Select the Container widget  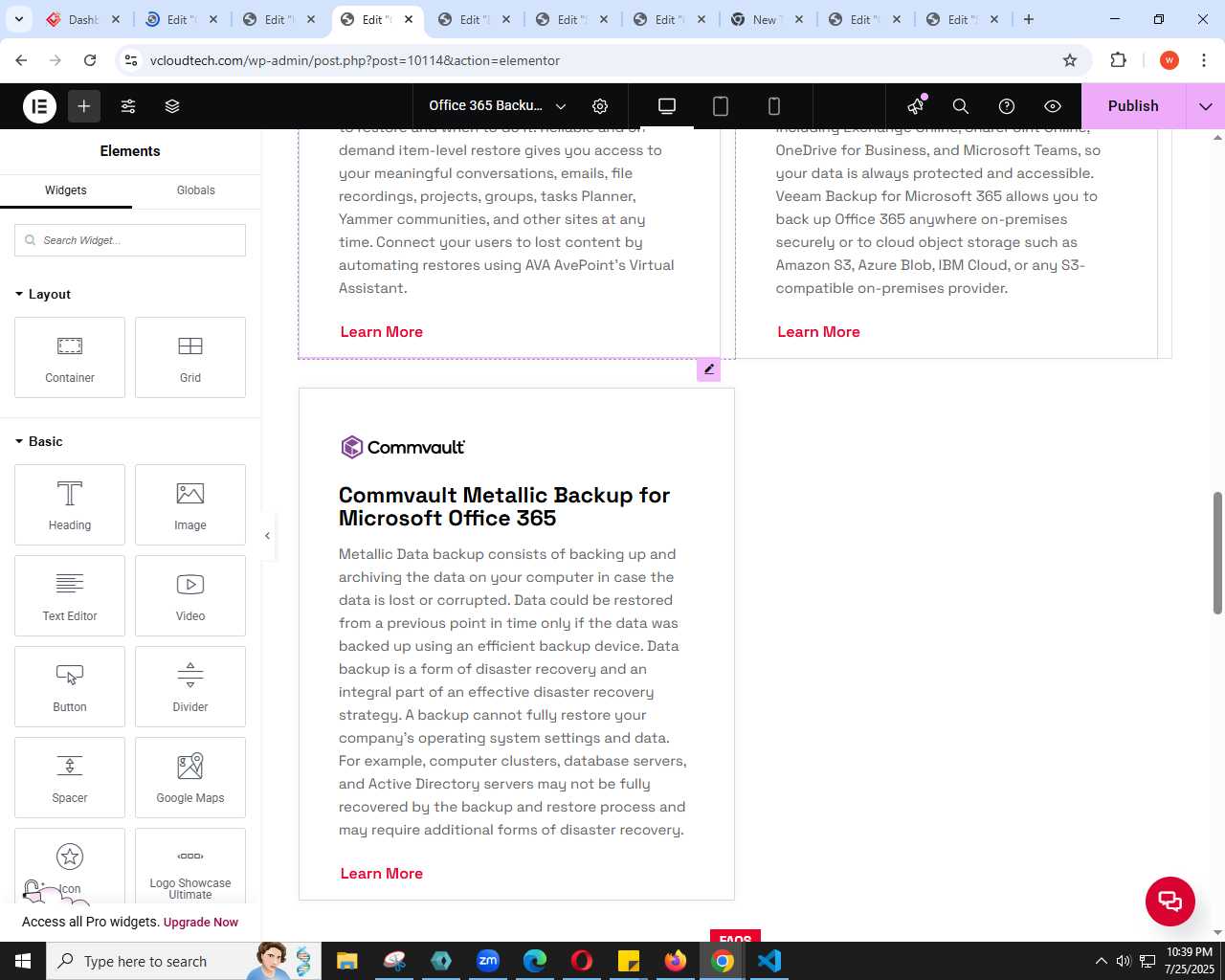click(x=70, y=357)
